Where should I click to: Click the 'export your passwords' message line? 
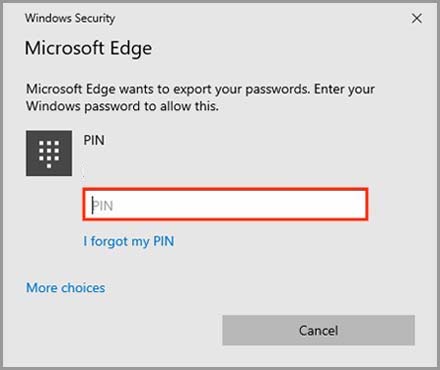click(200, 89)
